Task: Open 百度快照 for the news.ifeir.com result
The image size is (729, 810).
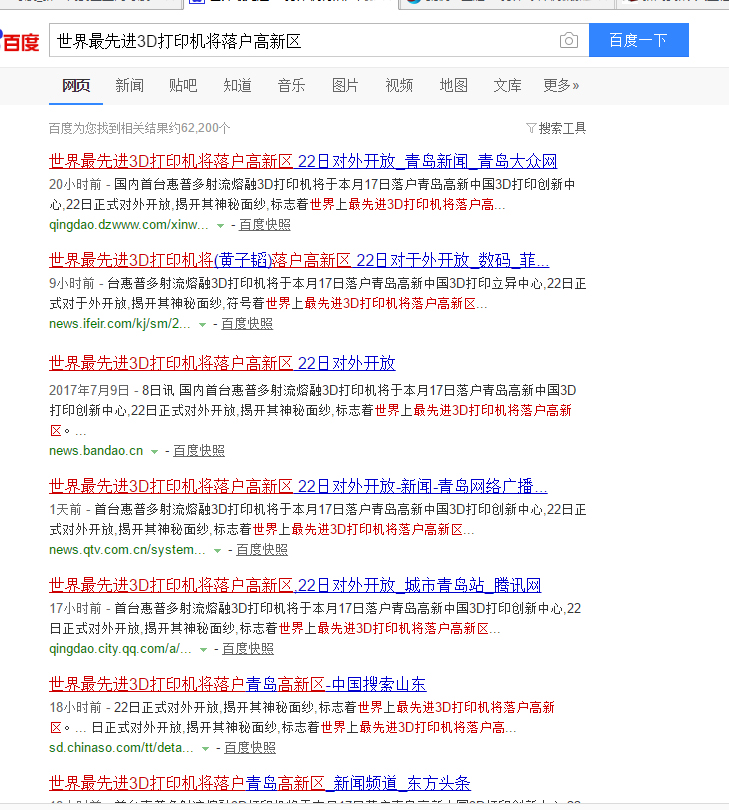Action: (247, 324)
